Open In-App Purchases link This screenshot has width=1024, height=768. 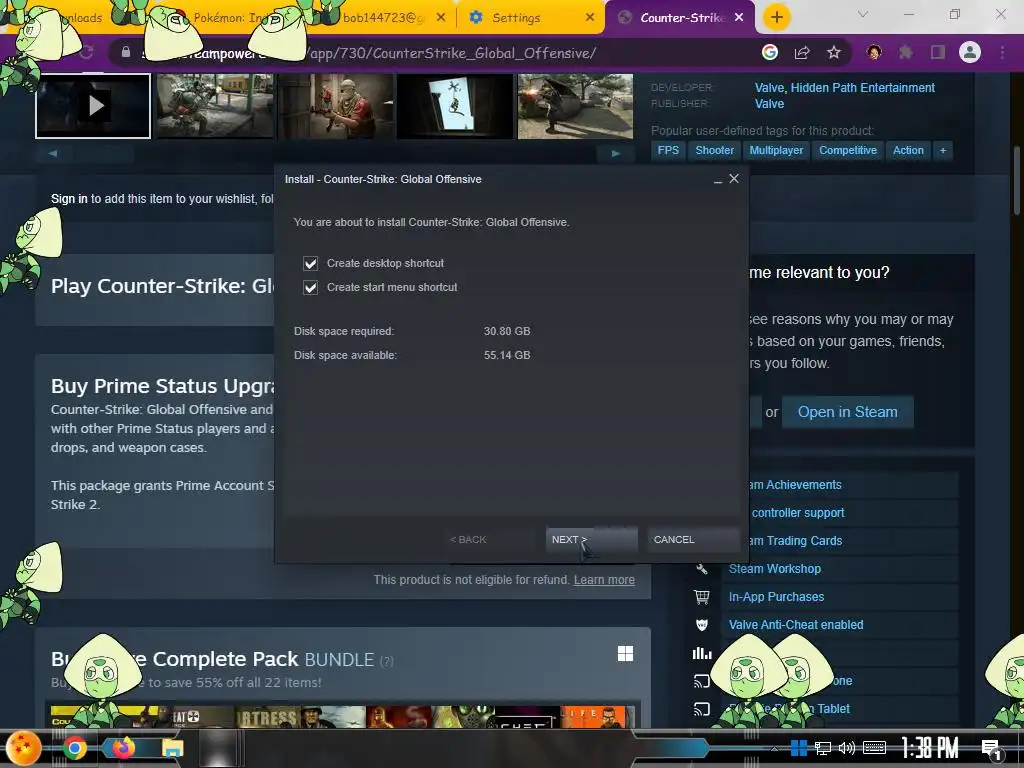tap(776, 597)
